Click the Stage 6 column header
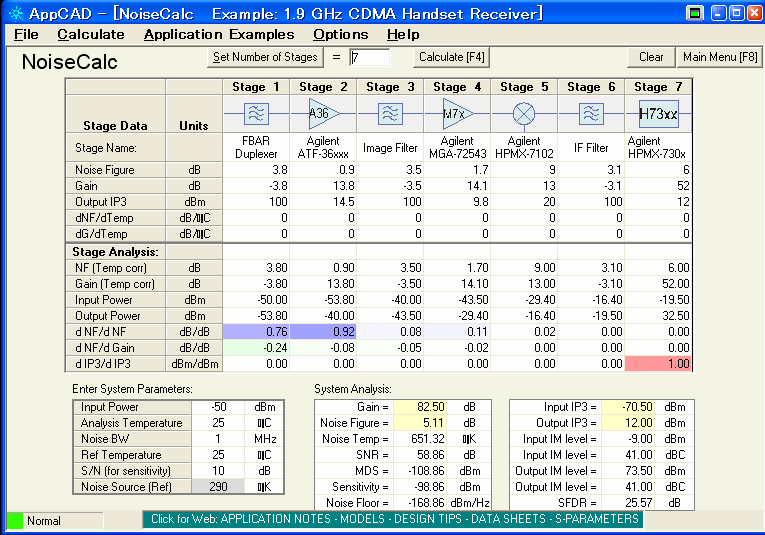Viewport: 765px width, 535px height. pyautogui.click(x=591, y=87)
